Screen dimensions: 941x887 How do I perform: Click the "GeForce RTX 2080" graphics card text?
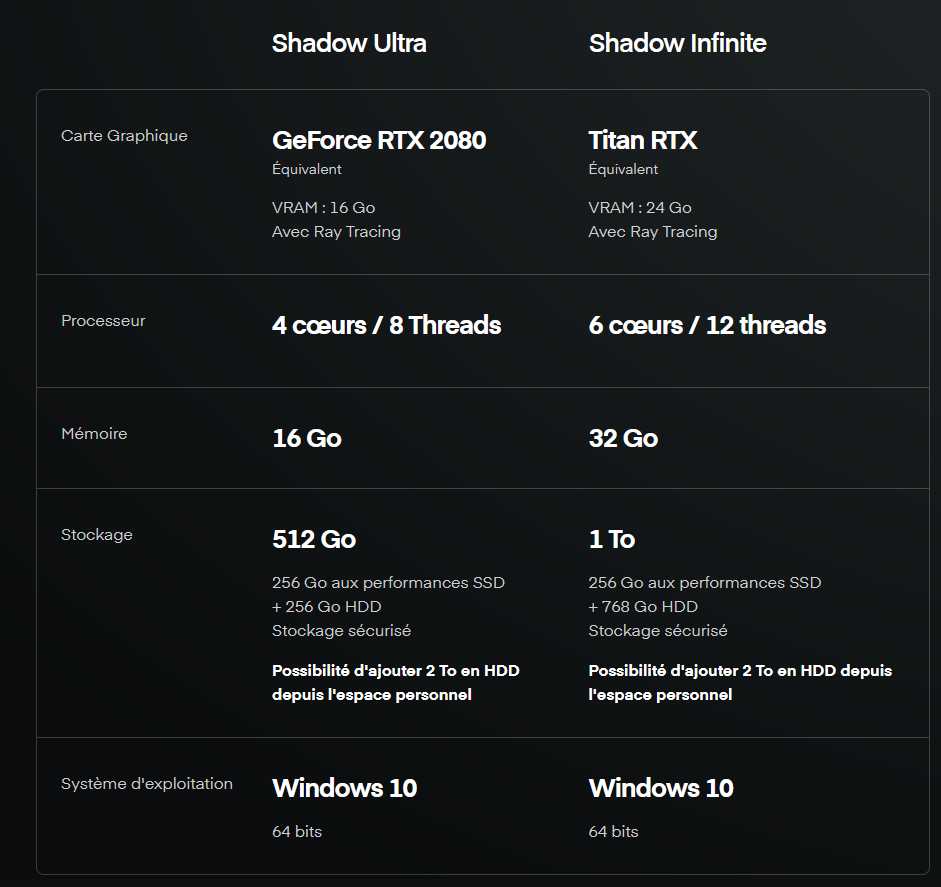point(379,140)
